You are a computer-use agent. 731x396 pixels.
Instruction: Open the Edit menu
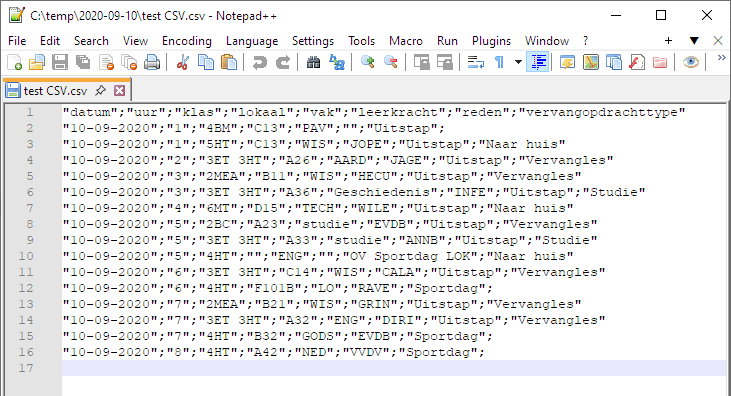(50, 41)
